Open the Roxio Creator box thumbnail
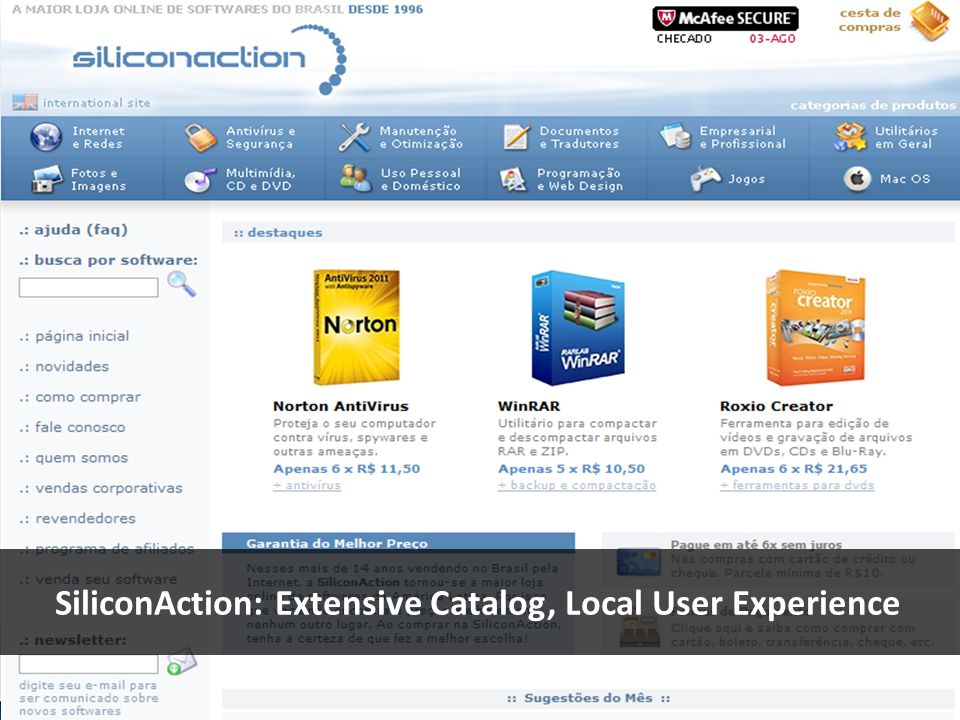Image resolution: width=960 pixels, height=720 pixels. click(816, 328)
